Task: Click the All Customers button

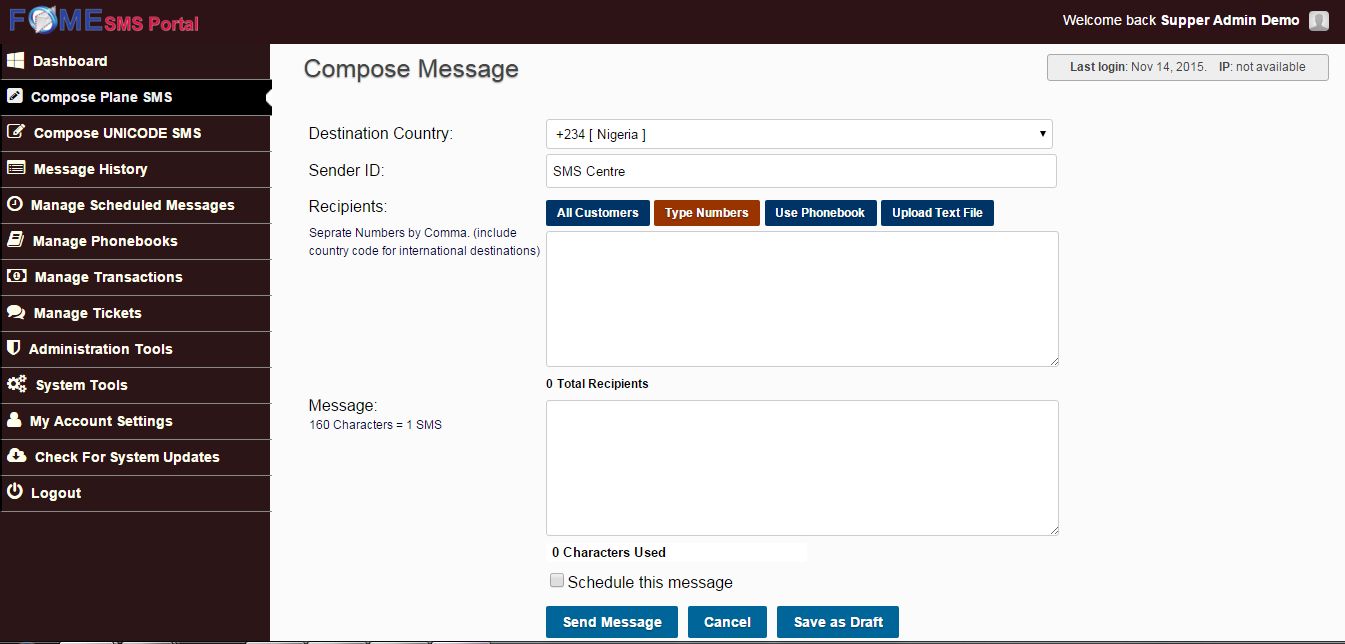Action: click(x=598, y=213)
